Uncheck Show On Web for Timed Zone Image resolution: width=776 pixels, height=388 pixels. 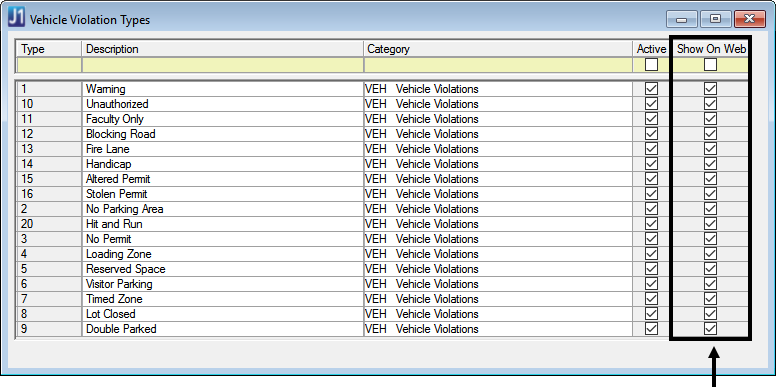(x=711, y=299)
